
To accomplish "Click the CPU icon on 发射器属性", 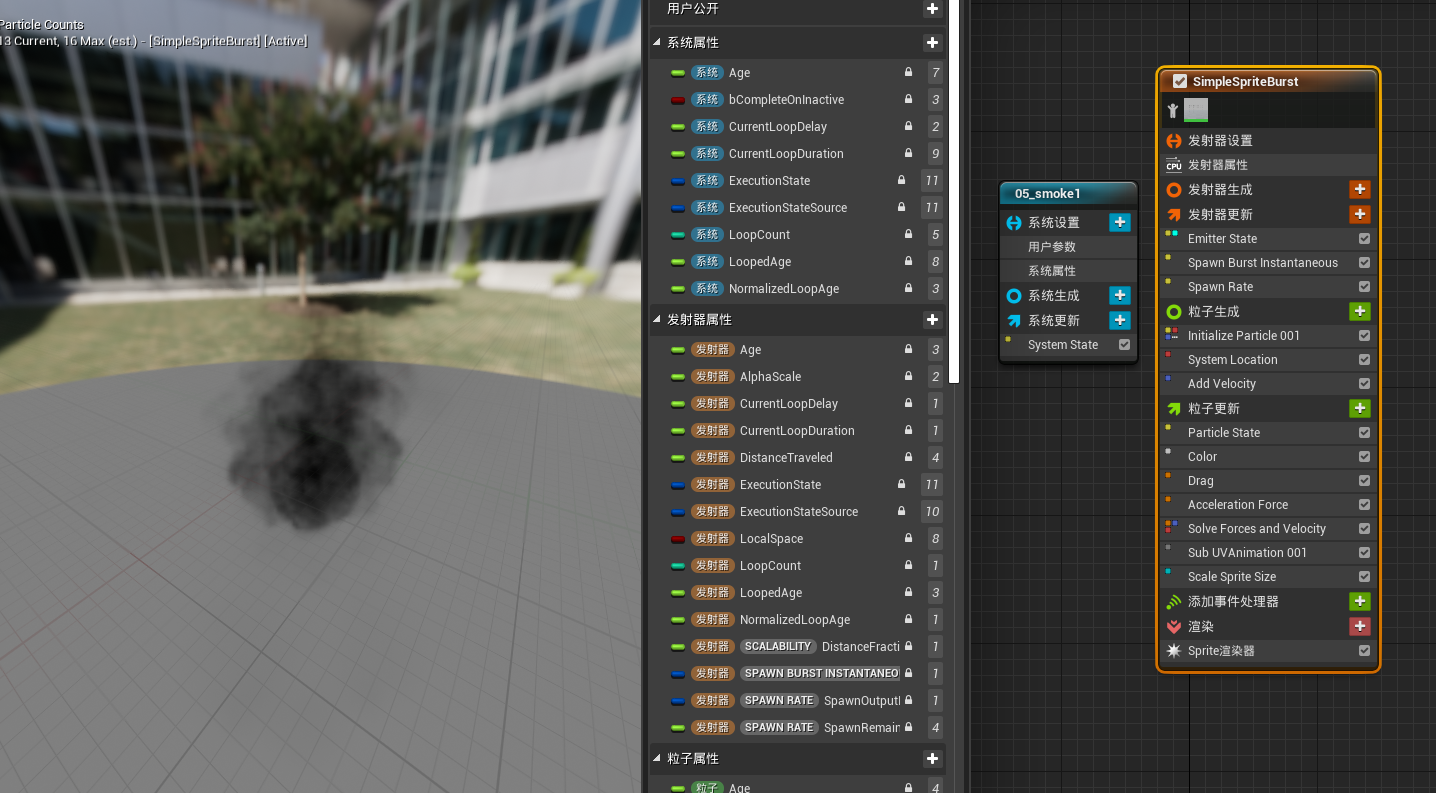I will [x=1175, y=165].
